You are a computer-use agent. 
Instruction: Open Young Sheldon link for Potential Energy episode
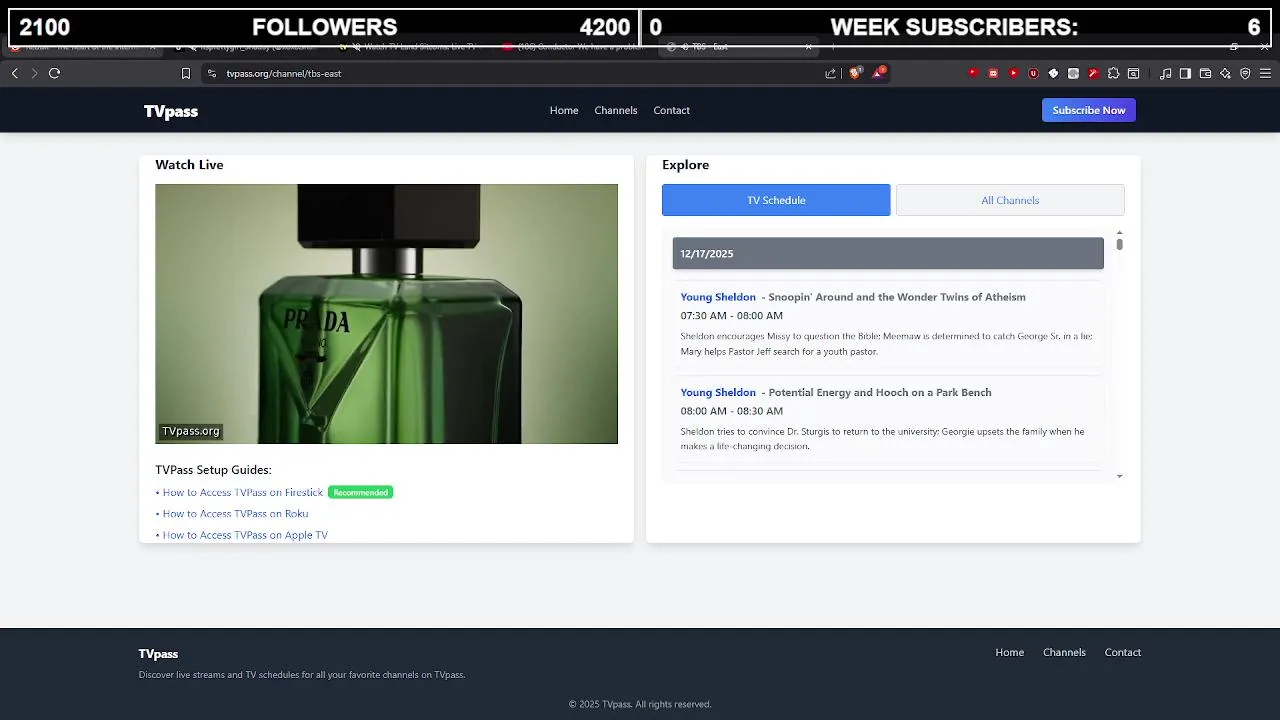point(718,392)
